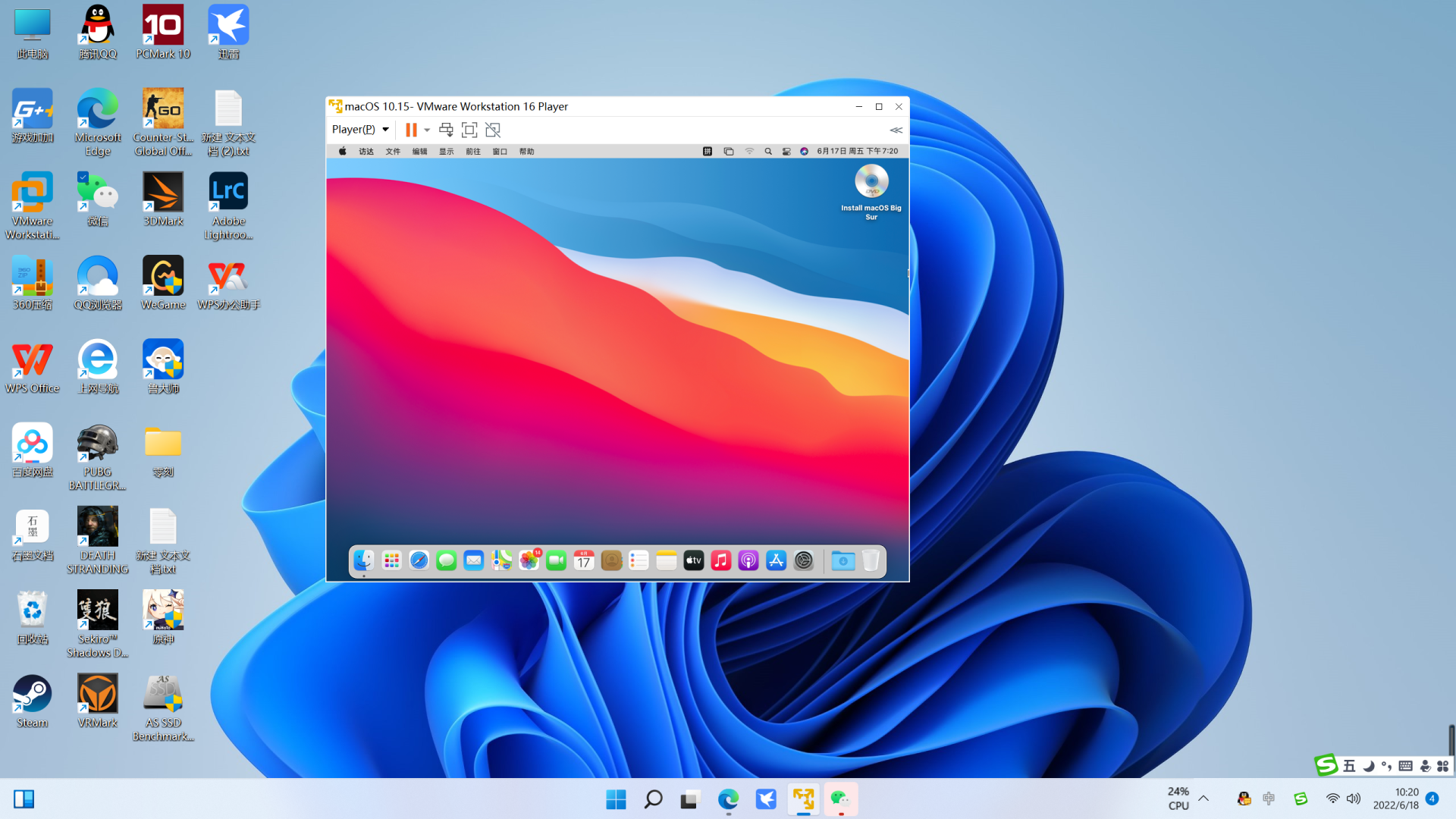Click macOS screen mirroring menu bar icon
Screen dimensions: 1456x819
729,152
